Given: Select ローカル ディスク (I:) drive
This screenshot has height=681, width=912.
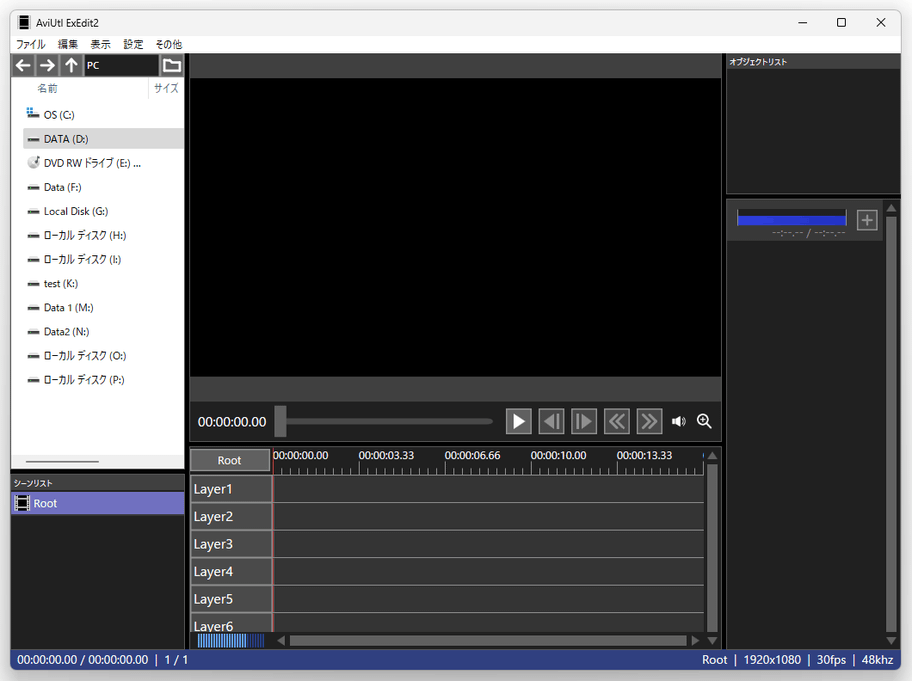Looking at the screenshot, I should (x=103, y=259).
